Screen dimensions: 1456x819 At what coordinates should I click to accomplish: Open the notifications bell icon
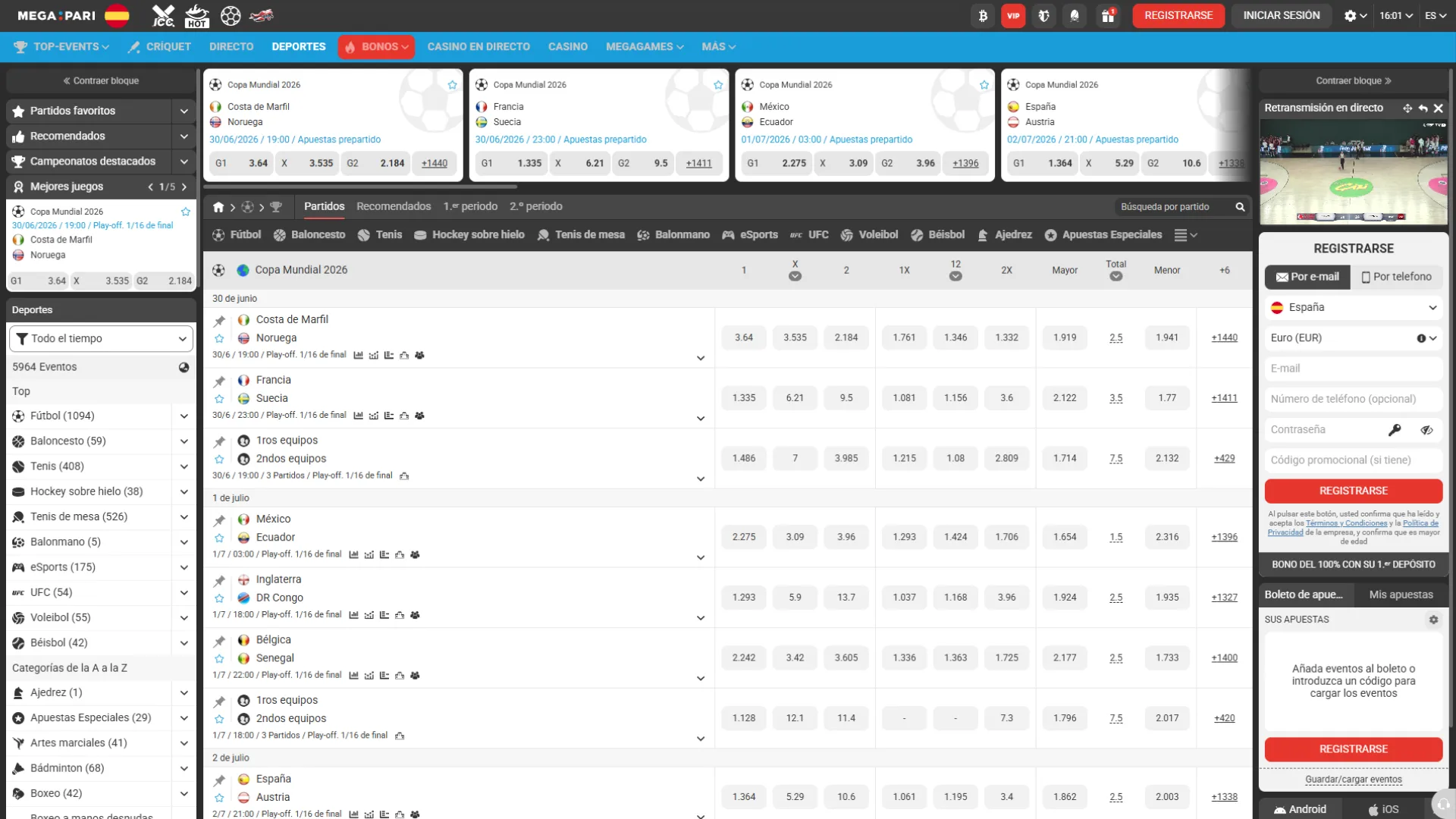coord(1075,16)
